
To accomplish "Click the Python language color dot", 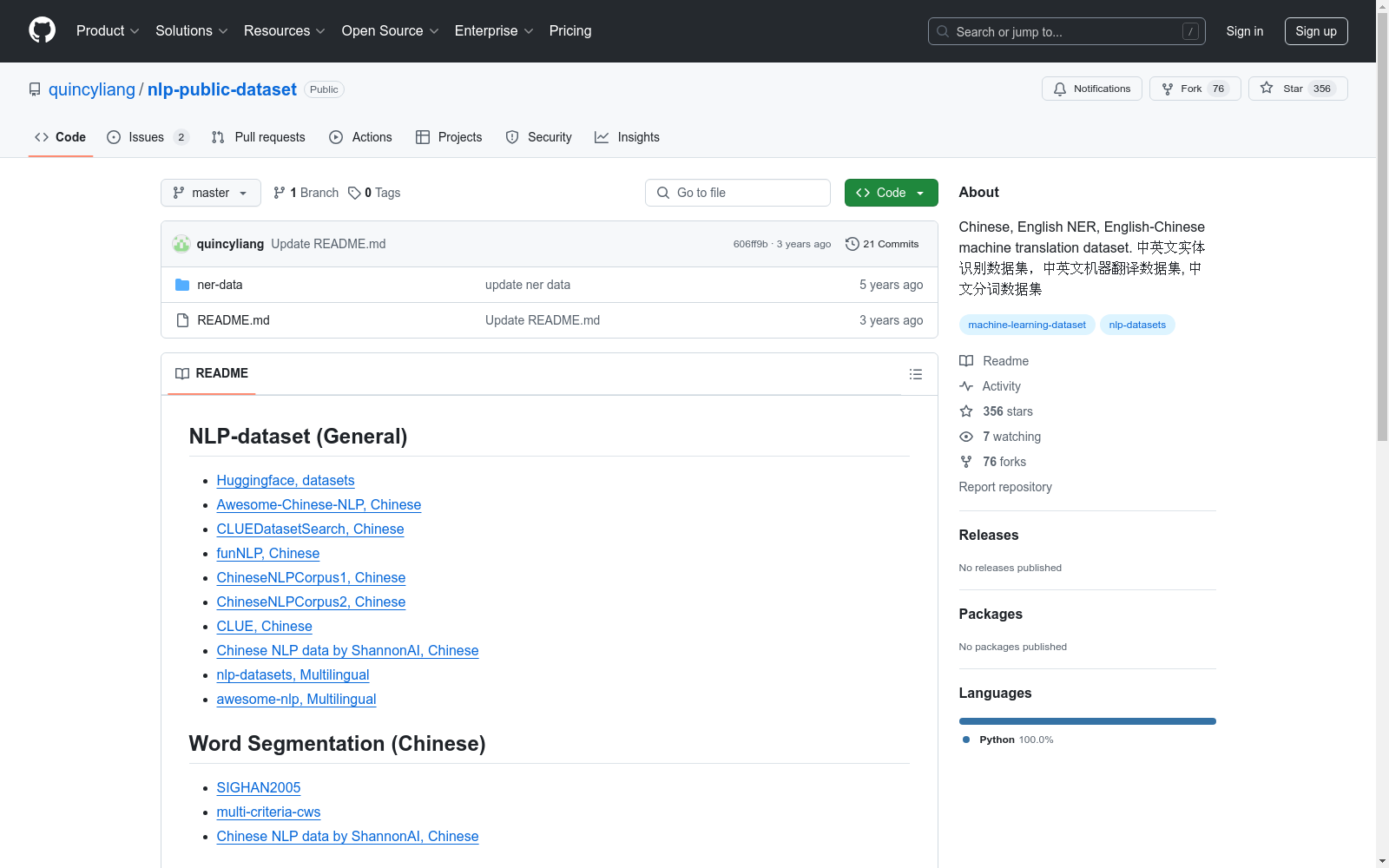I will click(x=966, y=740).
